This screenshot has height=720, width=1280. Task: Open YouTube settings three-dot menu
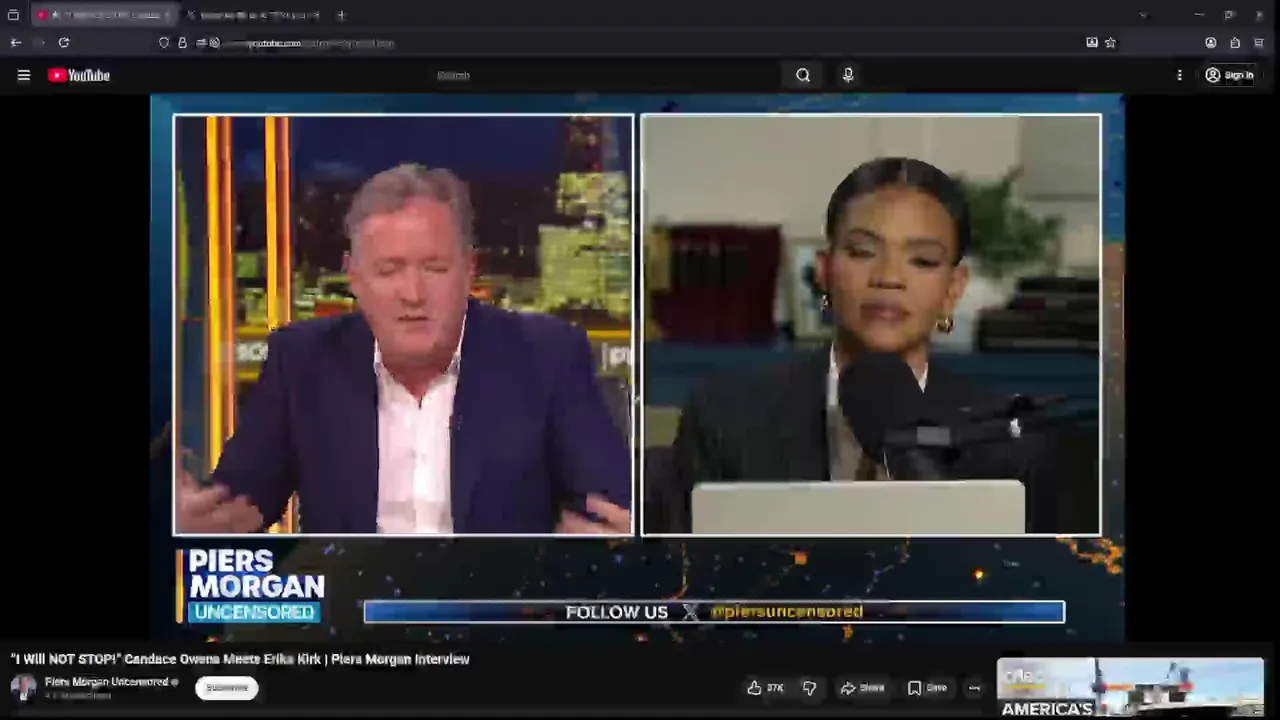click(1179, 75)
